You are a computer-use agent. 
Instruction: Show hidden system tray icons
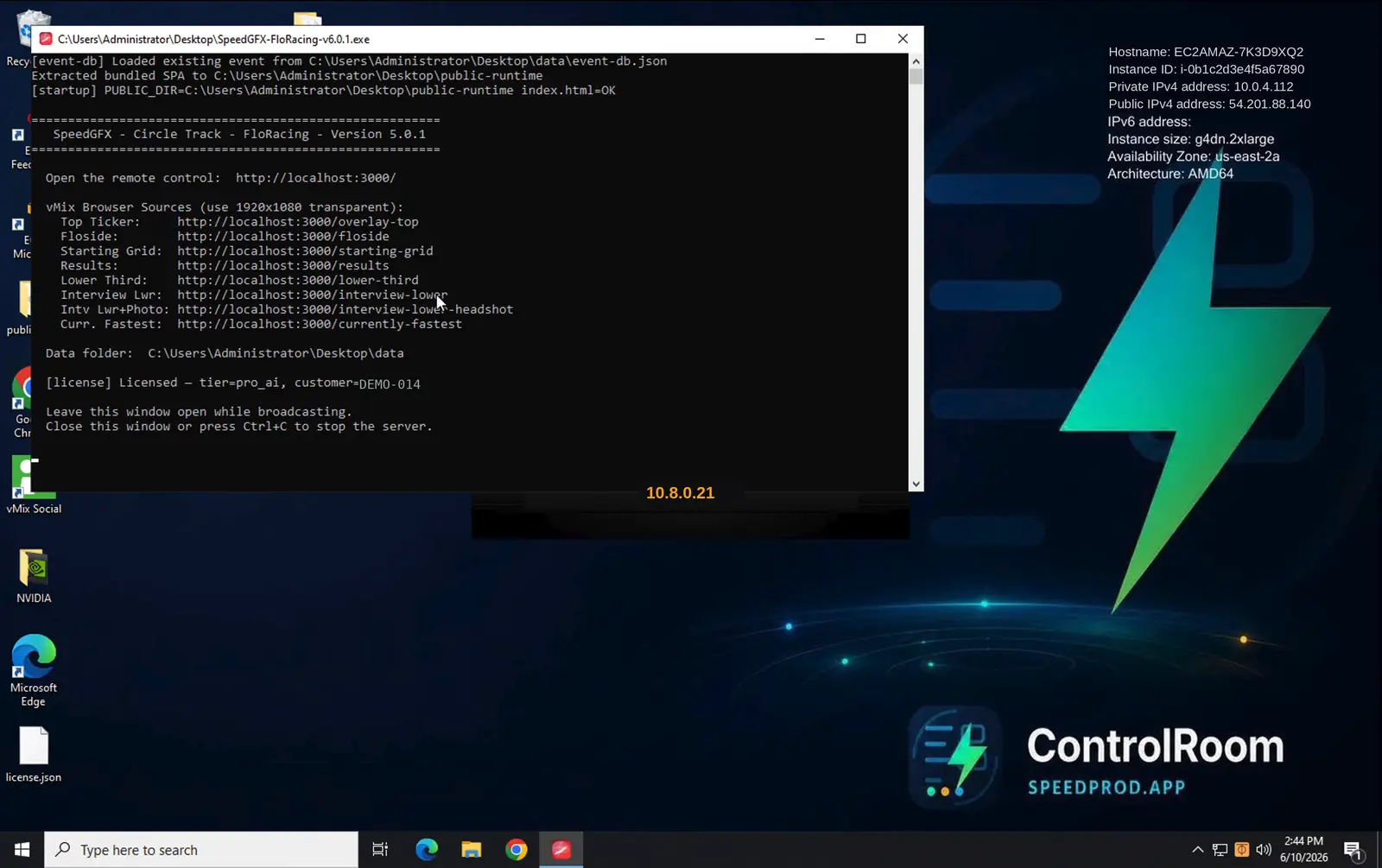click(1198, 850)
